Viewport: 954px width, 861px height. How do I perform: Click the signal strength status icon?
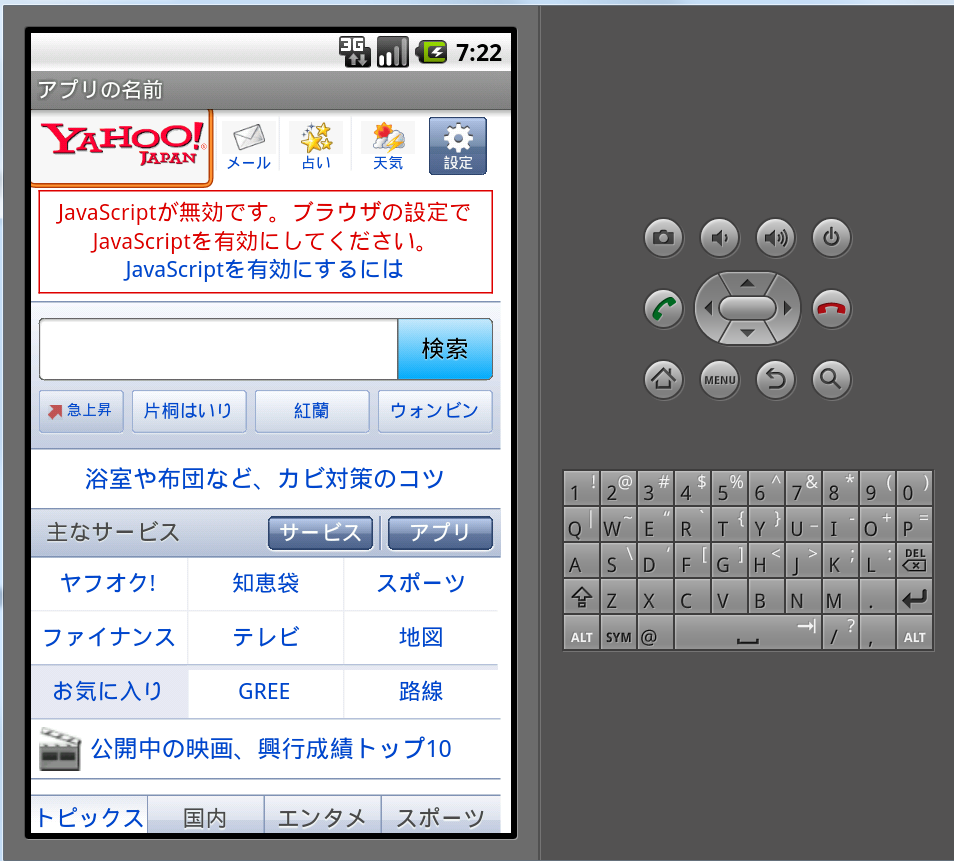(392, 52)
